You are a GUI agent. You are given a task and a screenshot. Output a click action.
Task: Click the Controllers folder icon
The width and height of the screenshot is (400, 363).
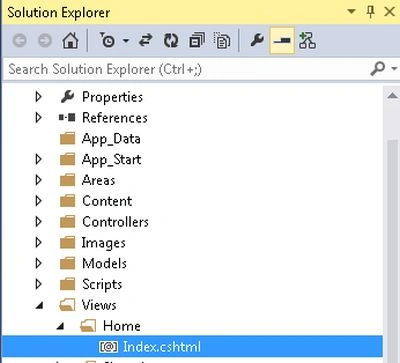pos(67,222)
